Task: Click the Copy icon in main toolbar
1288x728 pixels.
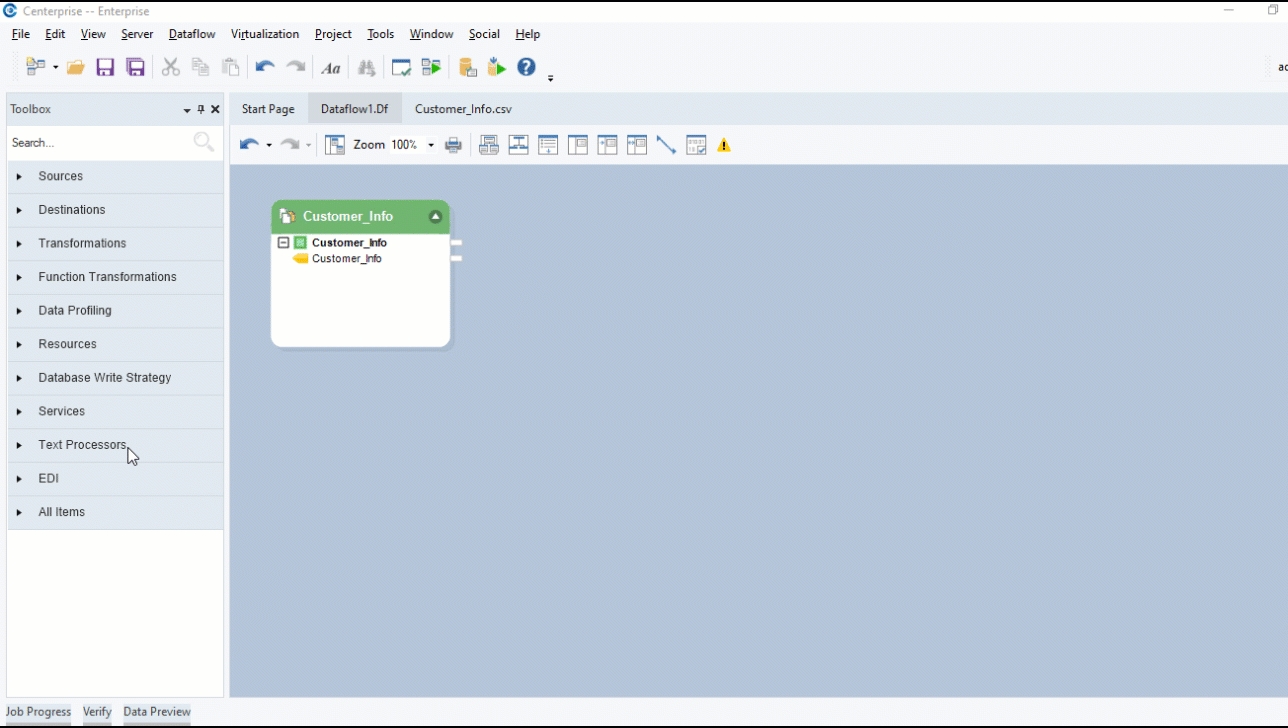Action: coord(201,68)
